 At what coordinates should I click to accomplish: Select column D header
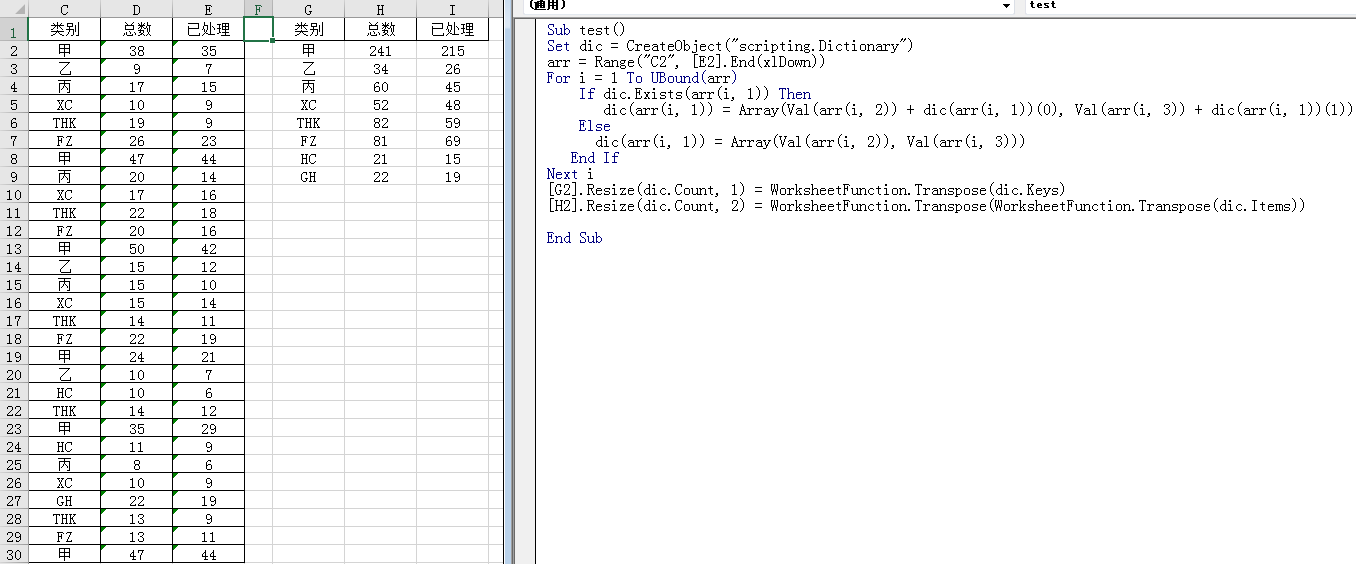[x=137, y=9]
